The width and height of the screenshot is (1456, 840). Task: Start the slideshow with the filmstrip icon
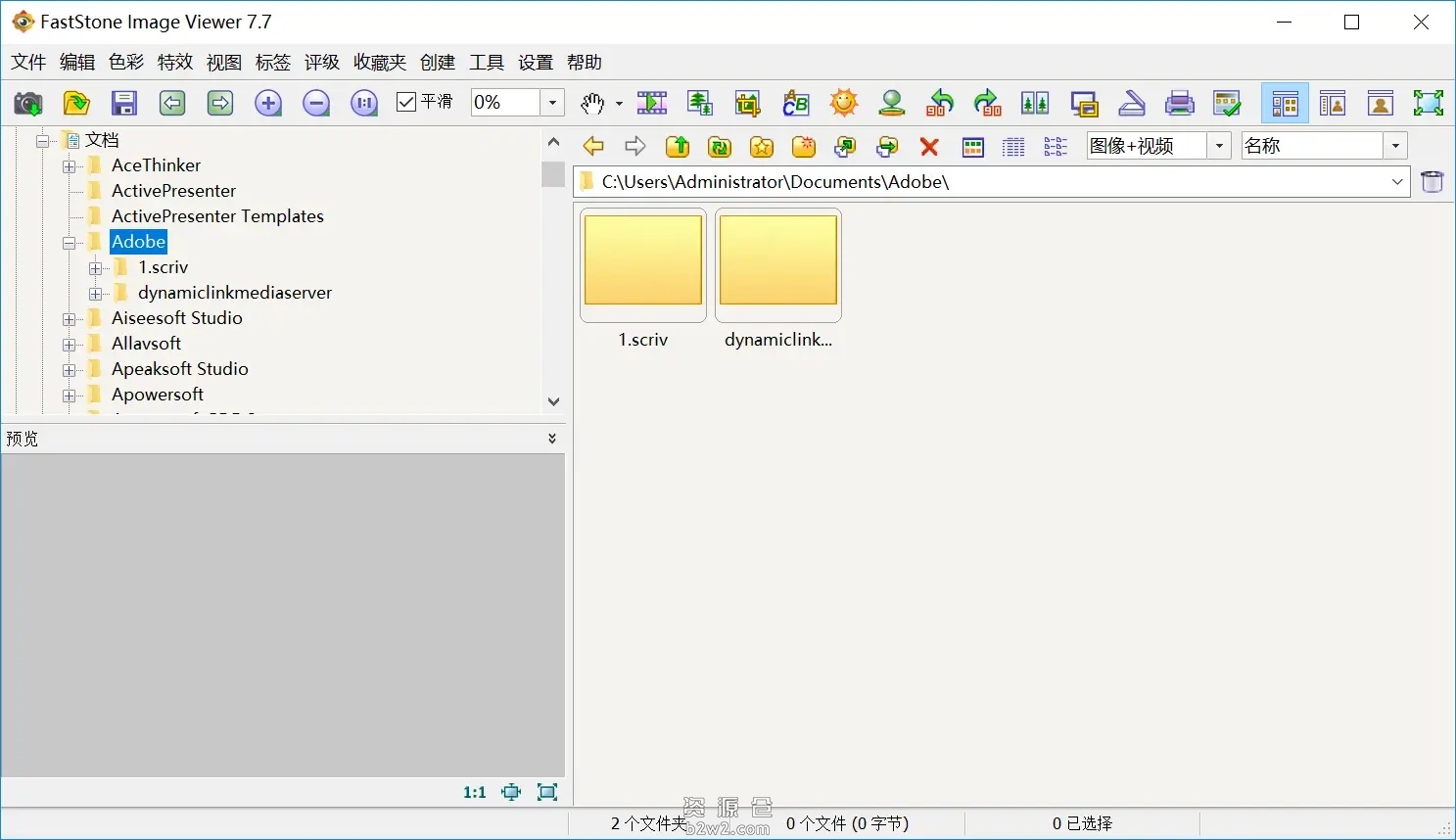652,103
